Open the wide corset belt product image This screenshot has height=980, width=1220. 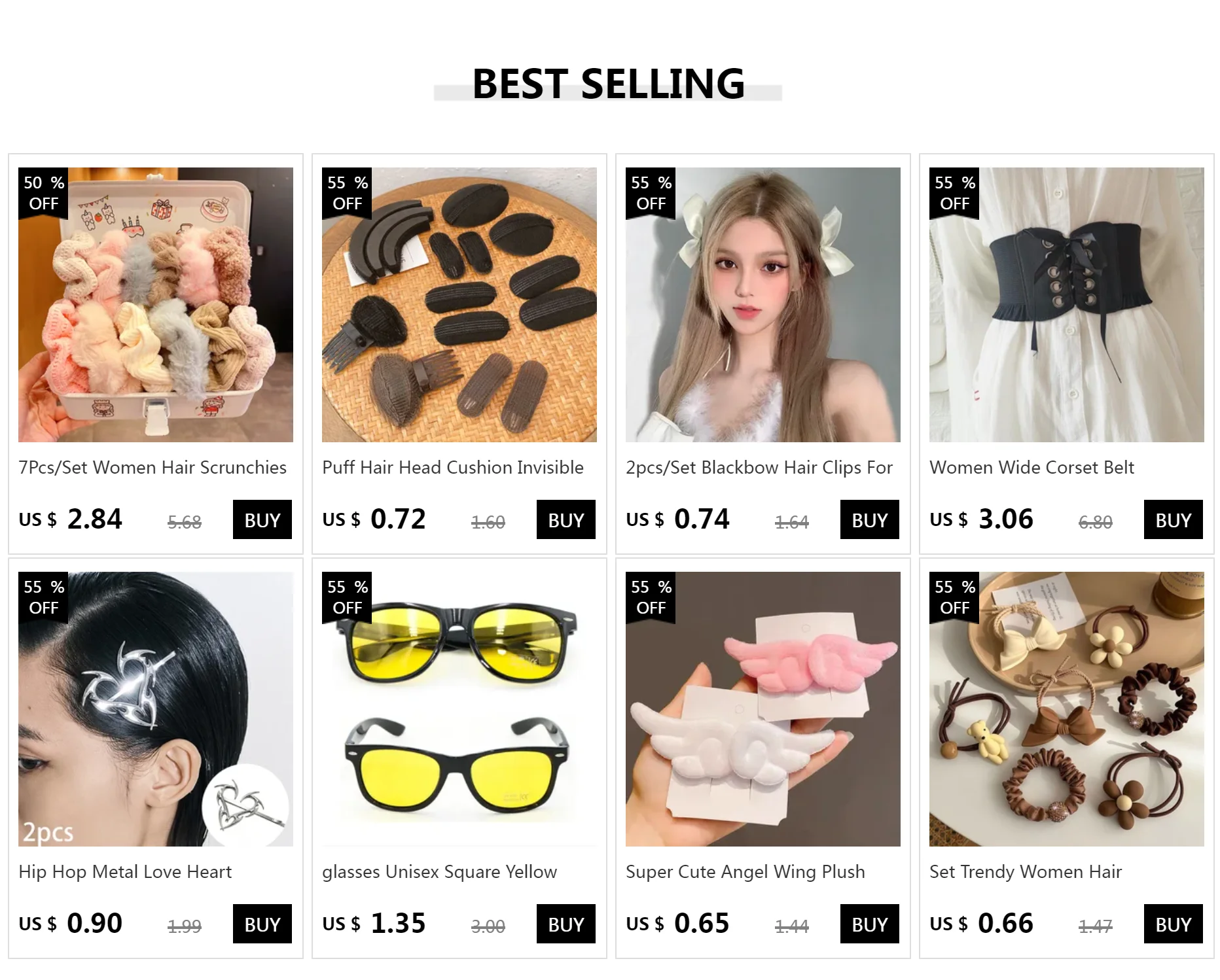click(1067, 305)
